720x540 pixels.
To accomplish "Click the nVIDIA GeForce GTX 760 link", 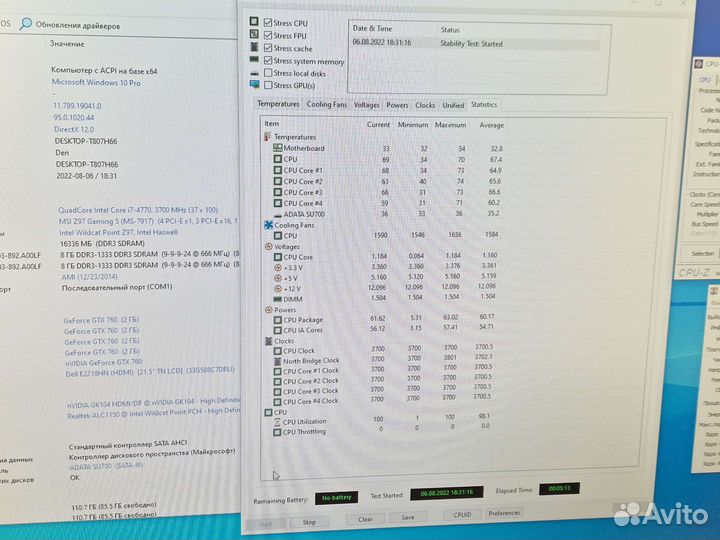I will 104,363.
